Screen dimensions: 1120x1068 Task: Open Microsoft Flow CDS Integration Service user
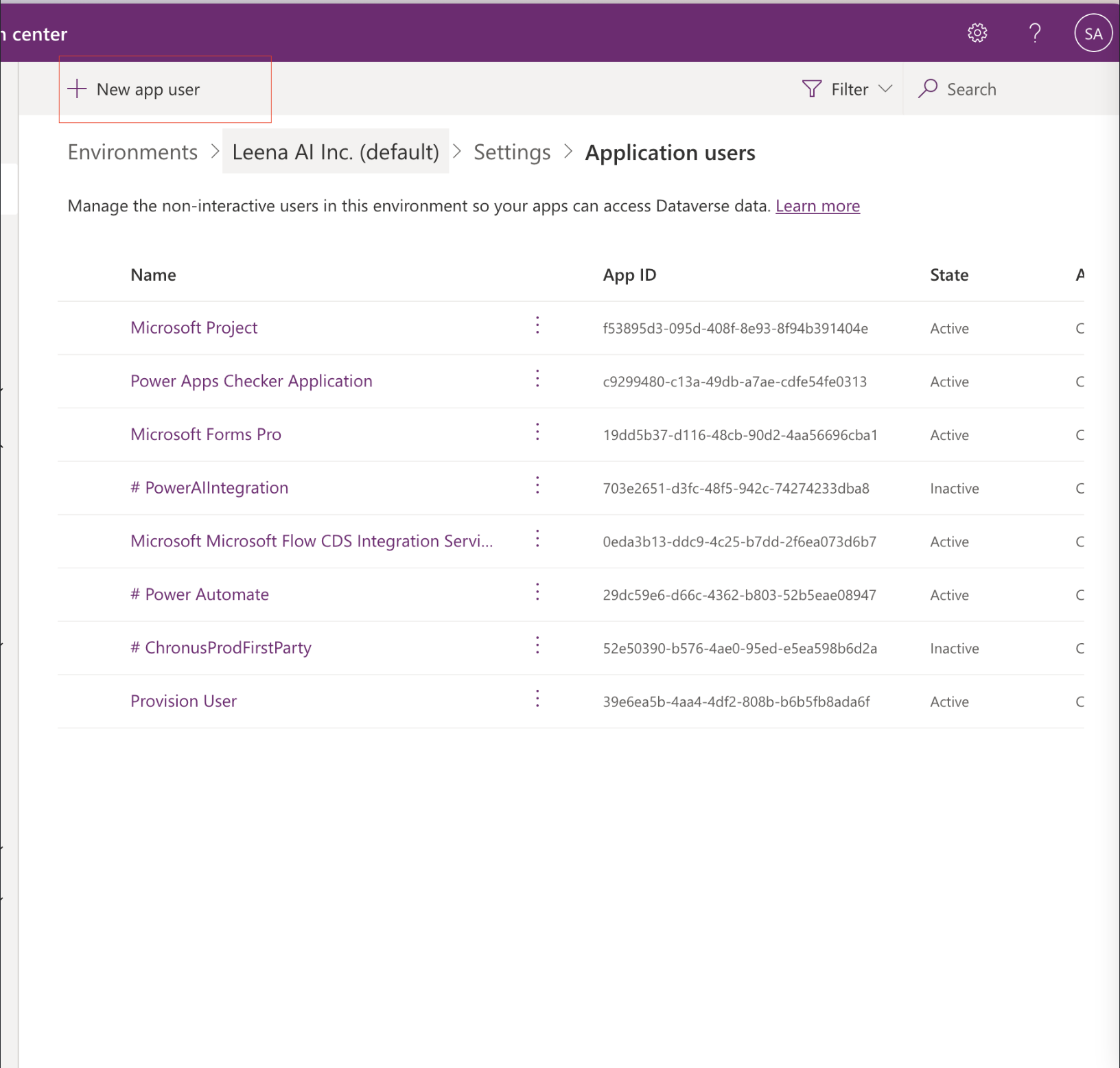click(x=312, y=542)
